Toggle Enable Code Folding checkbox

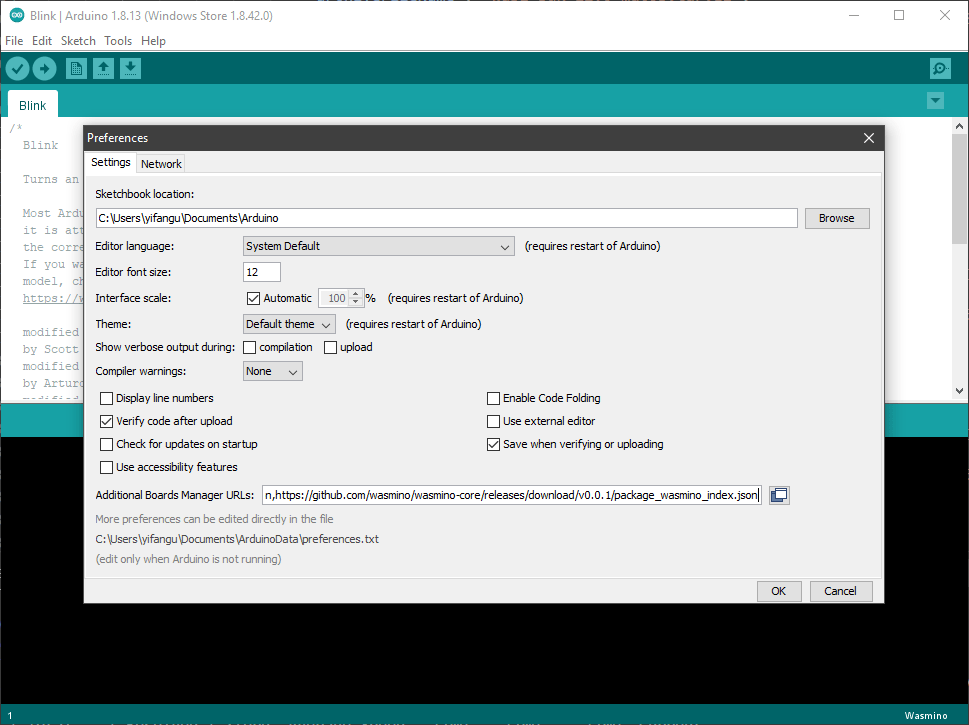point(493,398)
